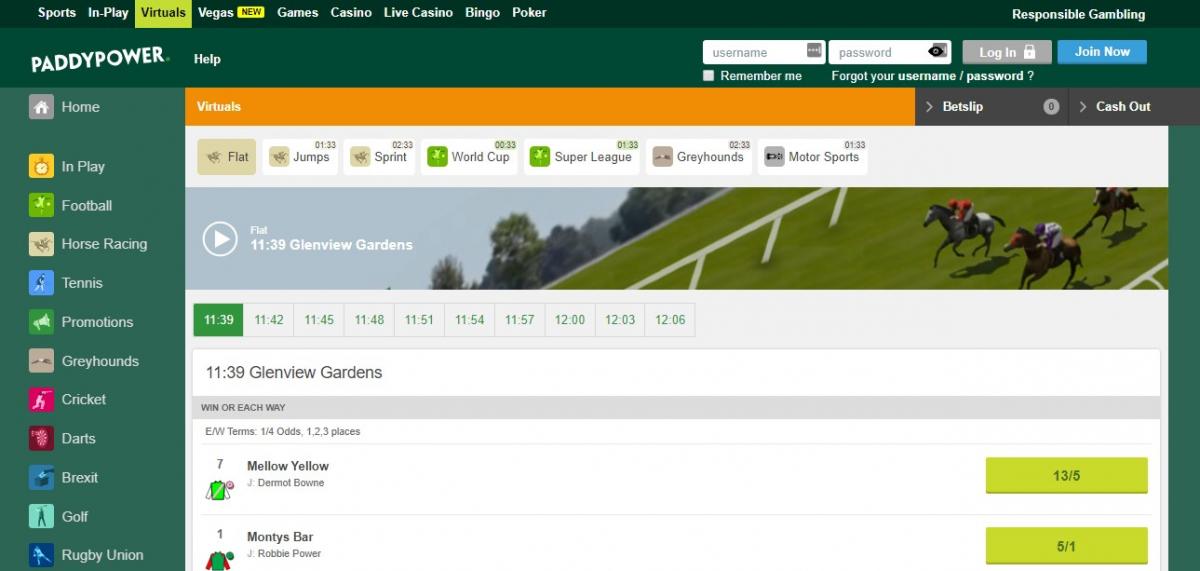Select the 11:42 race time tab
The height and width of the screenshot is (571, 1200).
[x=269, y=320]
